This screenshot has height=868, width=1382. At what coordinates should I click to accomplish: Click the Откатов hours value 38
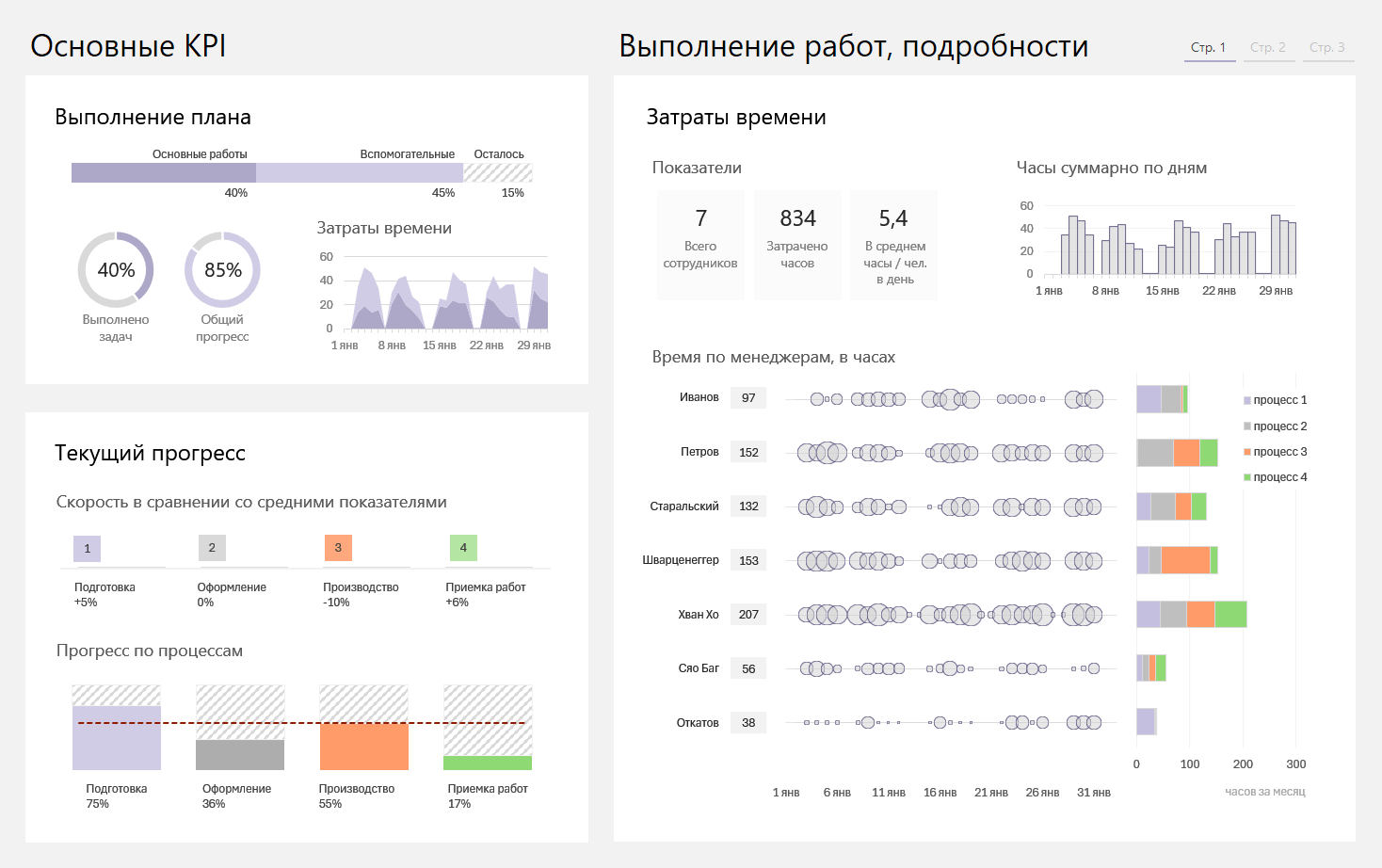pos(748,723)
